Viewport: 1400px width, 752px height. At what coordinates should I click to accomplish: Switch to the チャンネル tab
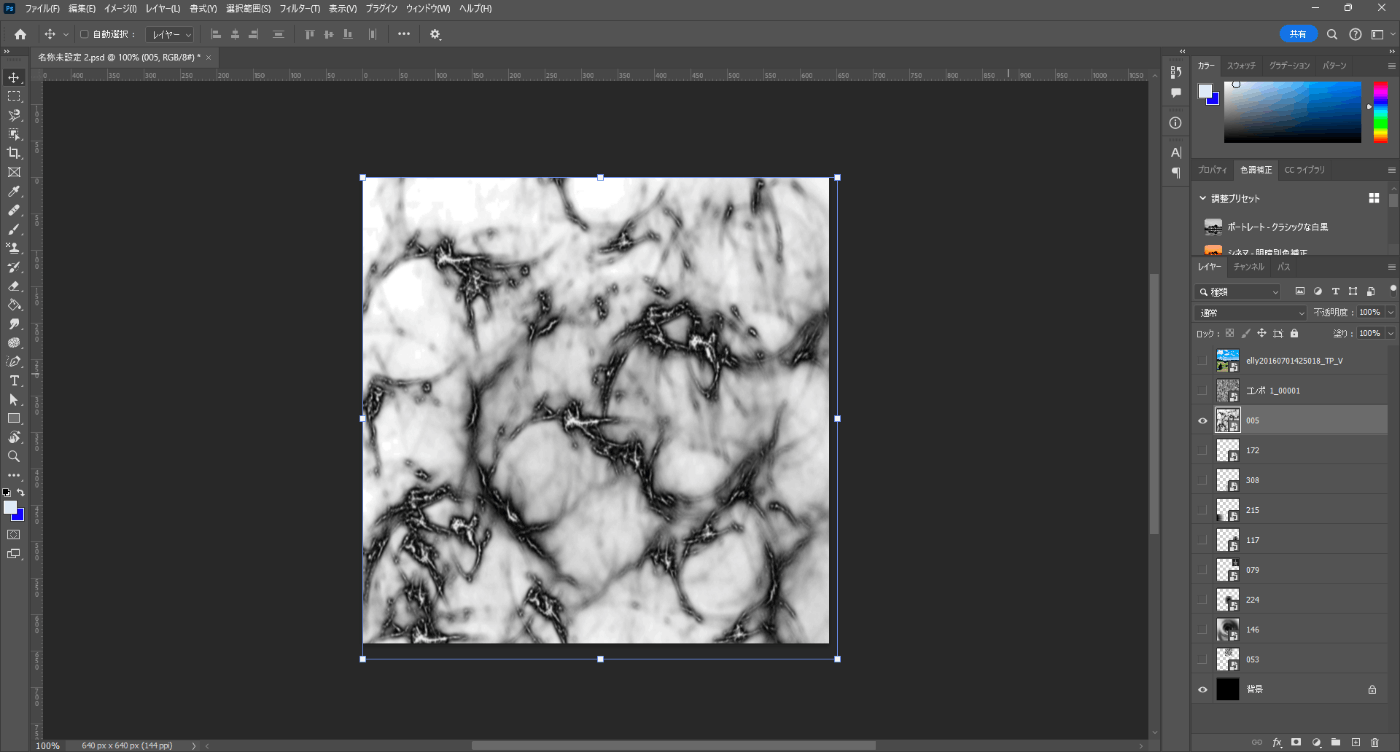1248,267
